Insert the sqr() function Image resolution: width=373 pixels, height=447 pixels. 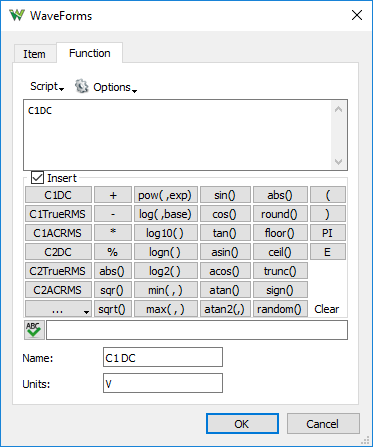[x=113, y=290]
